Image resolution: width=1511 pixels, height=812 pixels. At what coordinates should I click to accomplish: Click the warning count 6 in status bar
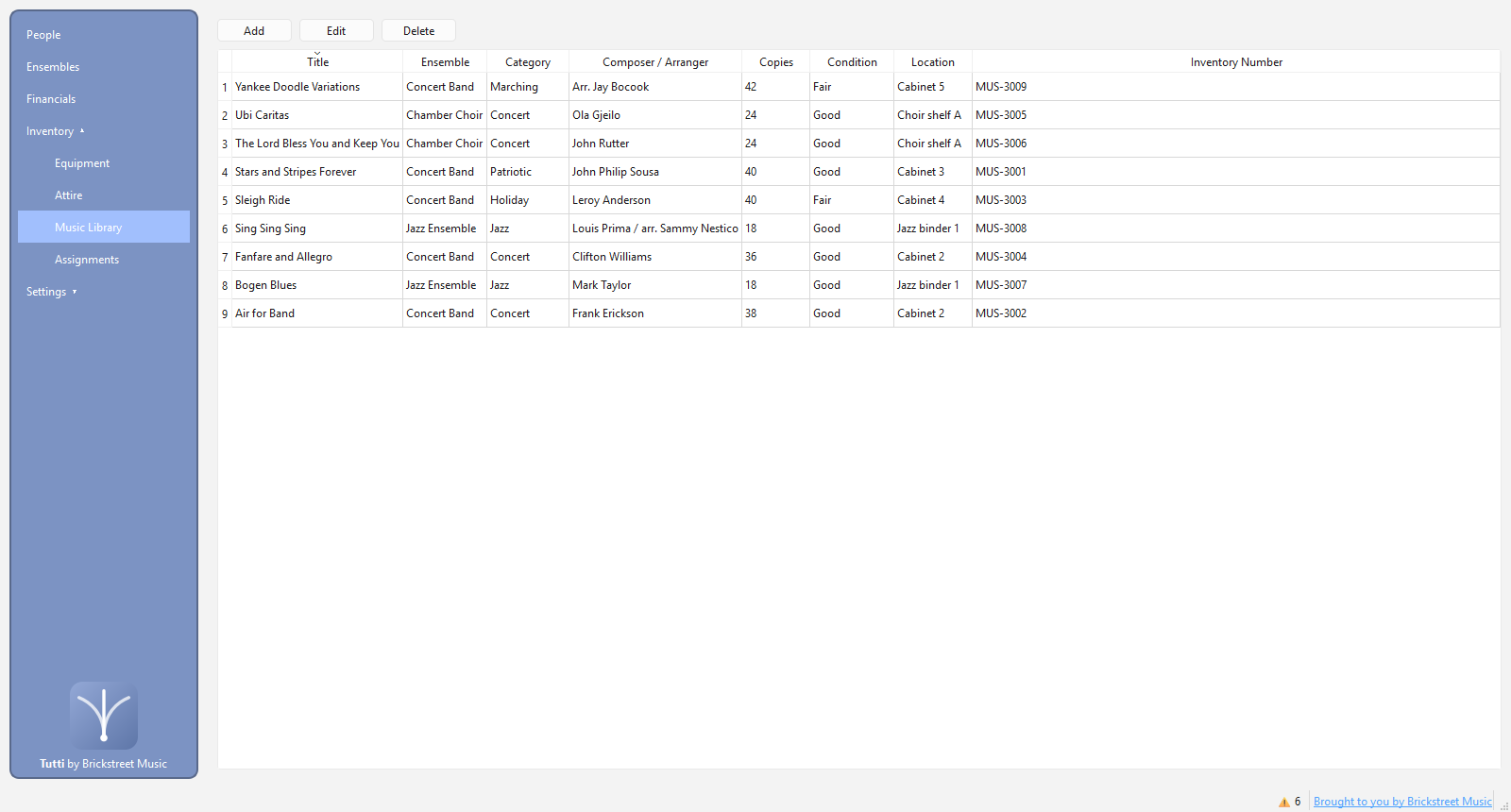1298,802
